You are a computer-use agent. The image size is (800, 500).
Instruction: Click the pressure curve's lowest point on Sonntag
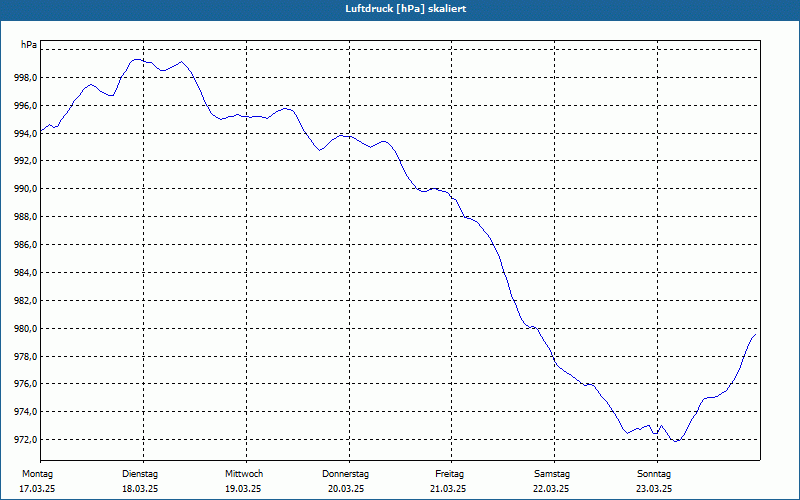click(676, 441)
